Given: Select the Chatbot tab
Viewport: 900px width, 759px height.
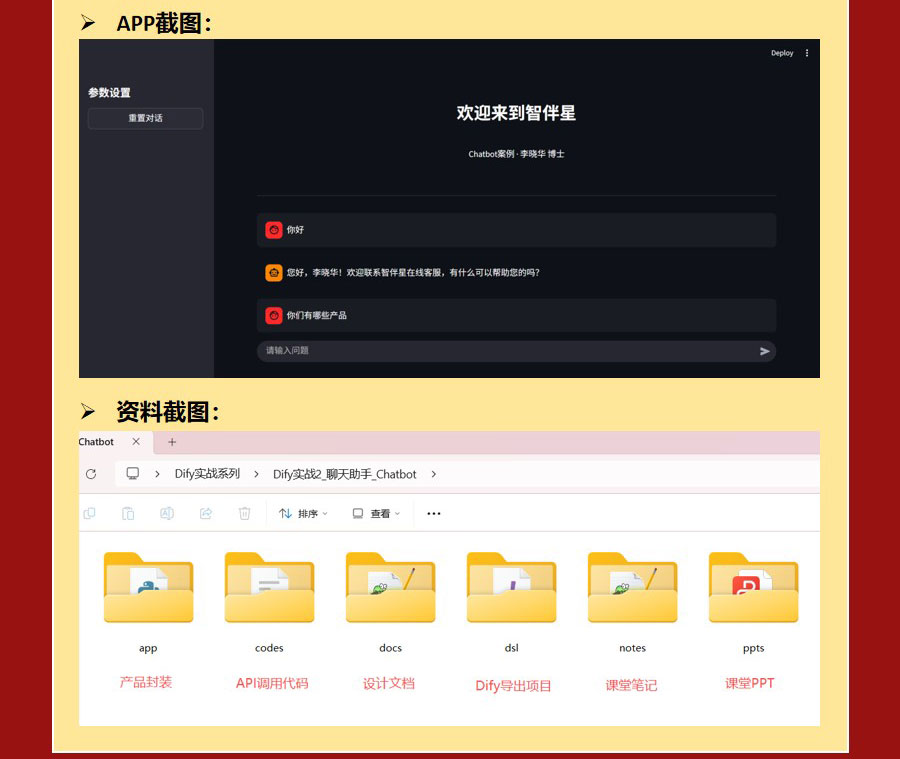Looking at the screenshot, I should click(97, 442).
